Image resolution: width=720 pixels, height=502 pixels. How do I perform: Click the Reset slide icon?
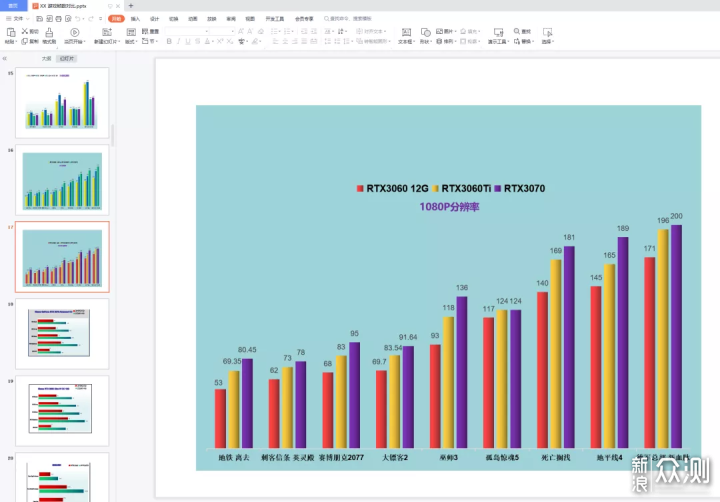(x=145, y=31)
